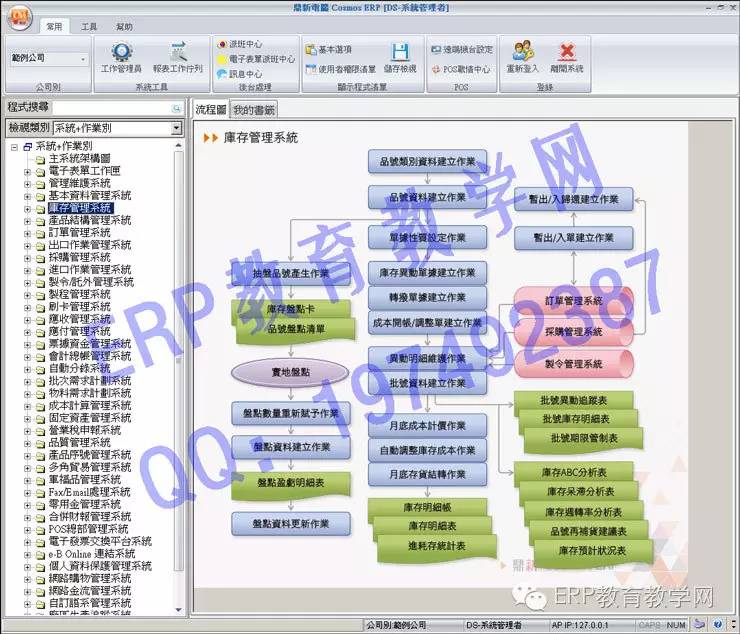Open the 報表工作佇列 tool

[x=178, y=53]
